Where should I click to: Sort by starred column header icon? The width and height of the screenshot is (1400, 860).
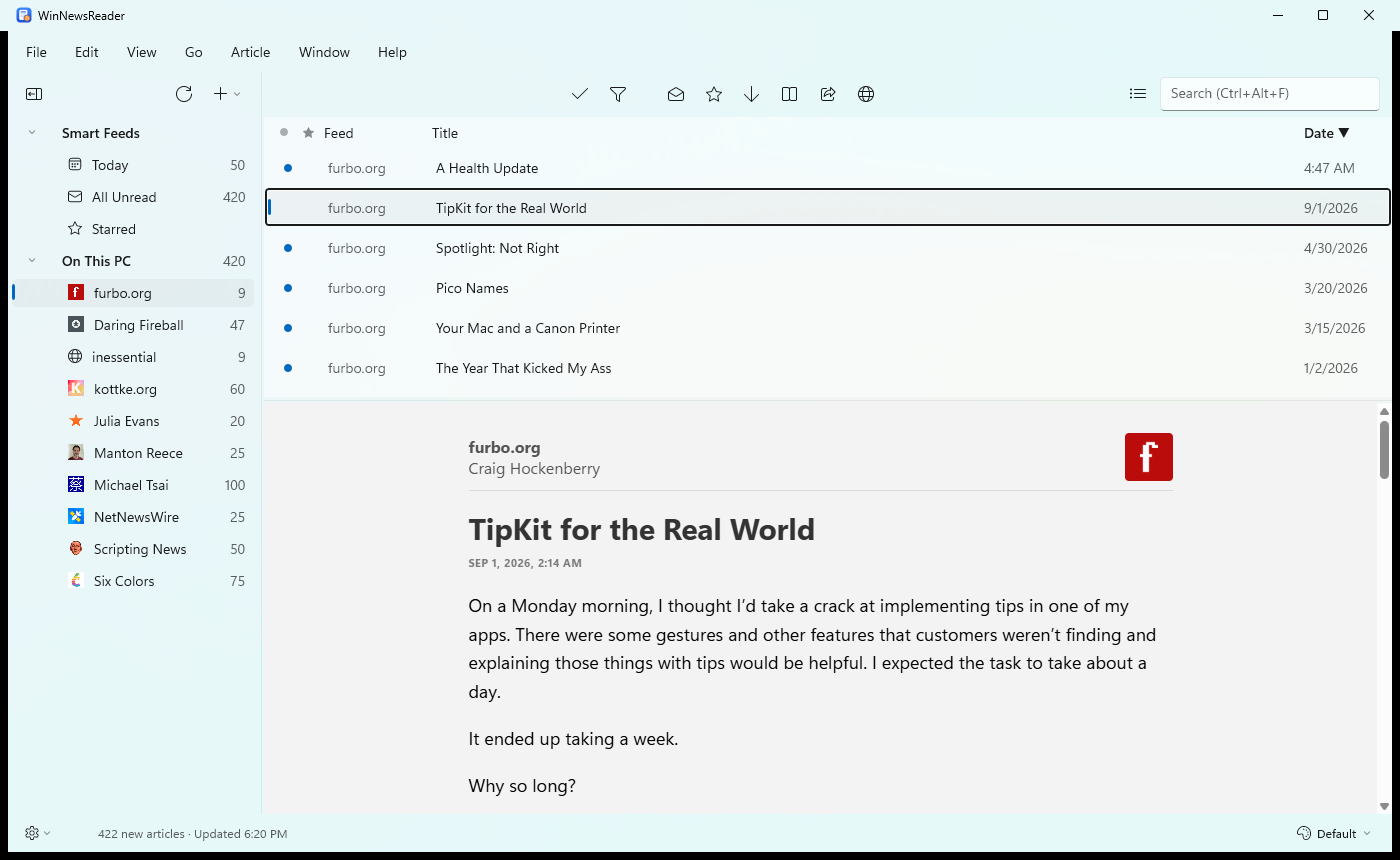(309, 132)
